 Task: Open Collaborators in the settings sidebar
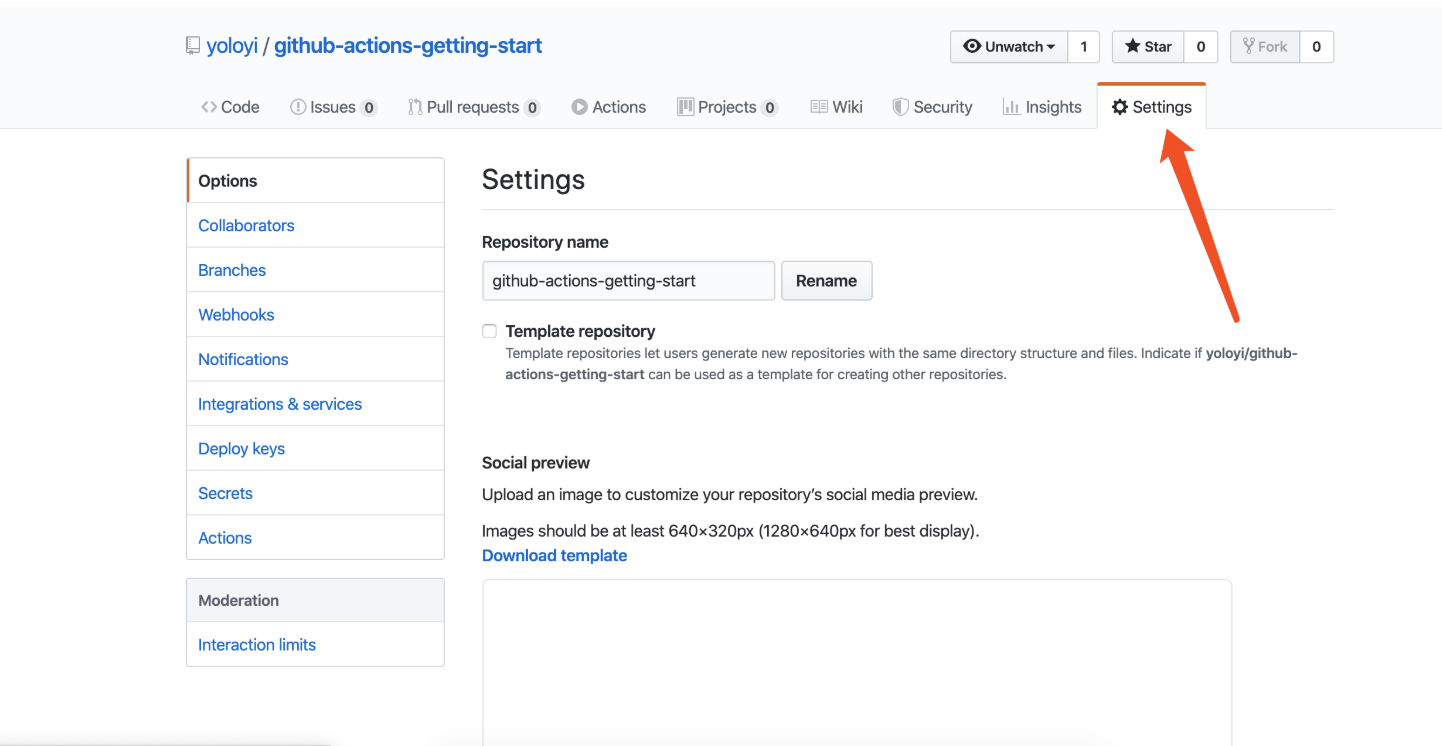click(315, 225)
